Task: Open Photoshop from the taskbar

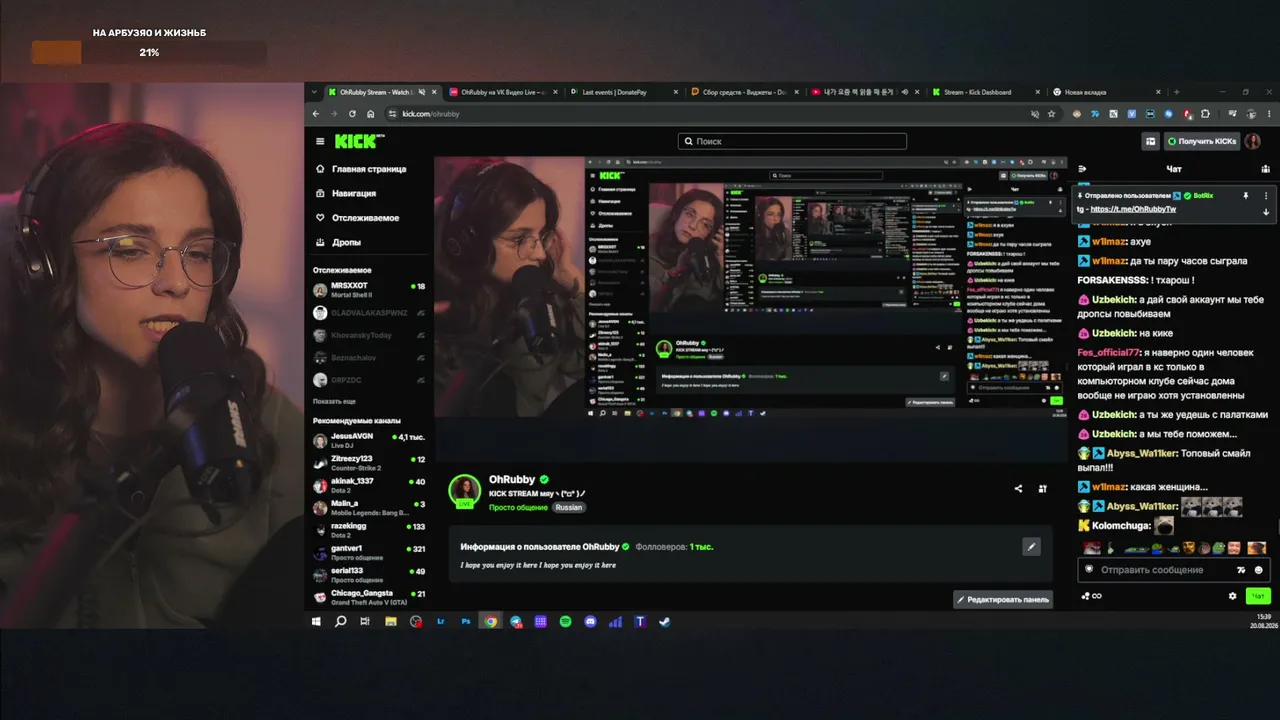Action: coord(466,622)
